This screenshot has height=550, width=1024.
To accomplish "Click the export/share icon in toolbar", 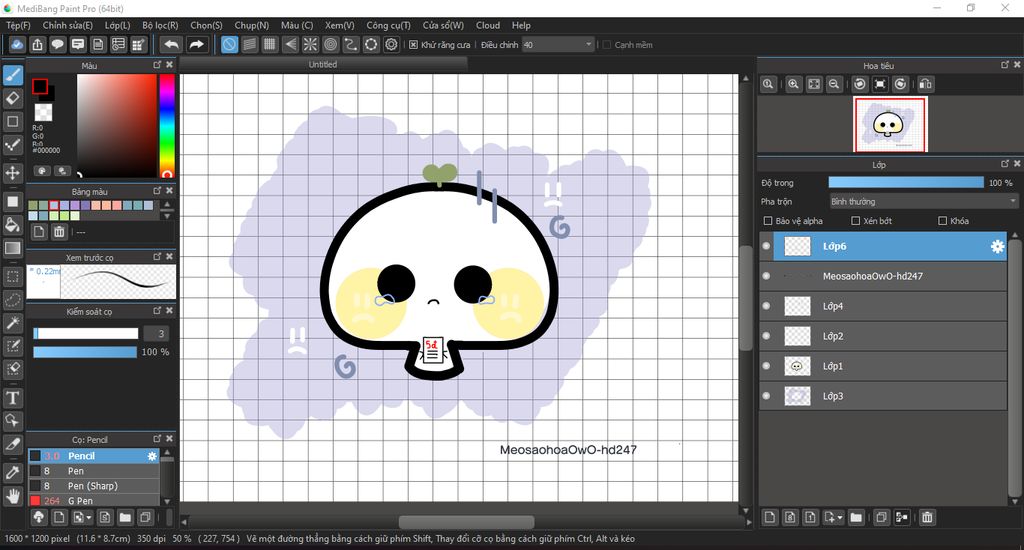I will 37,44.
